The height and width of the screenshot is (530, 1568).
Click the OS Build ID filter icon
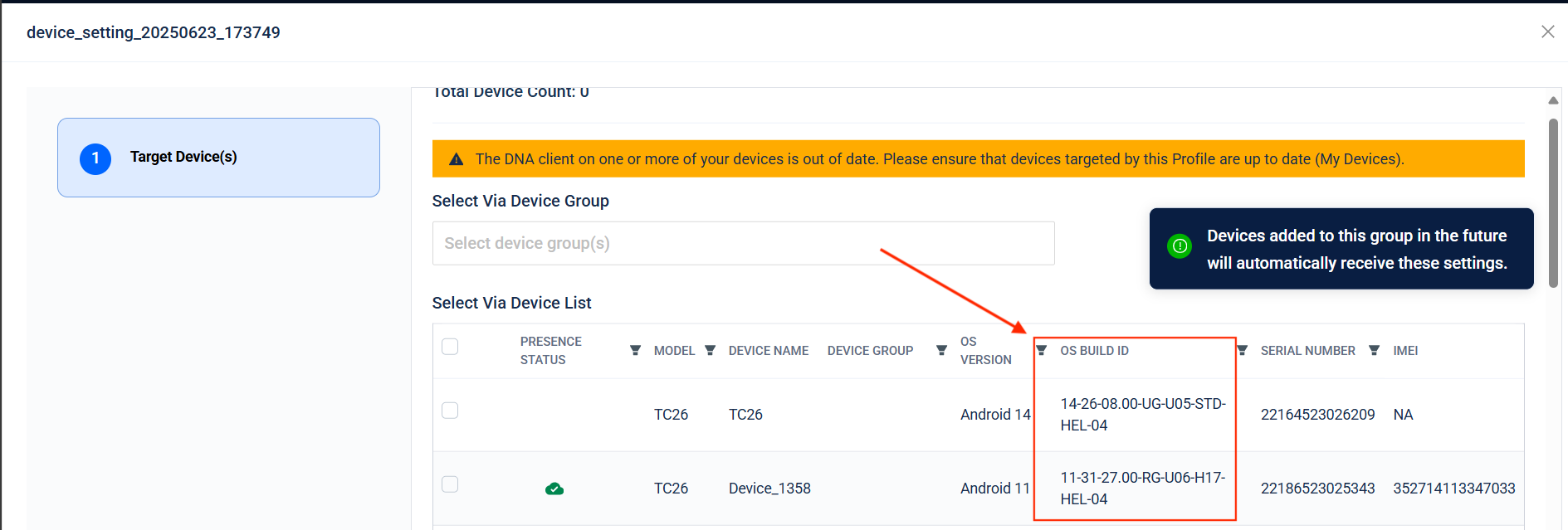[1242, 351]
